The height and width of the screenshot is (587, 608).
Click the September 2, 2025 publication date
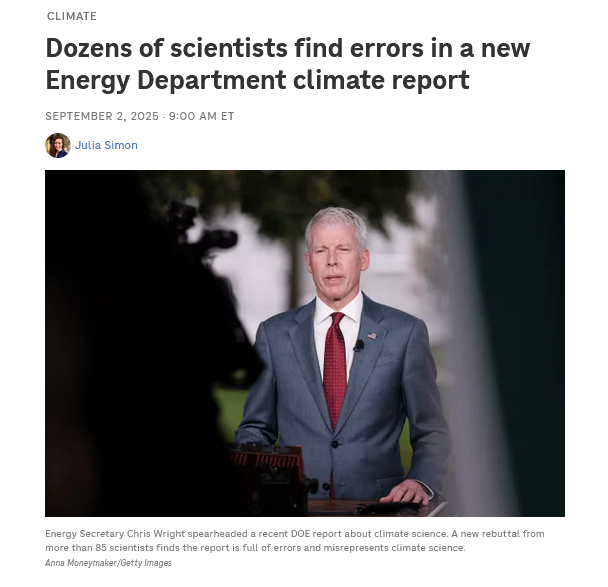tap(102, 116)
